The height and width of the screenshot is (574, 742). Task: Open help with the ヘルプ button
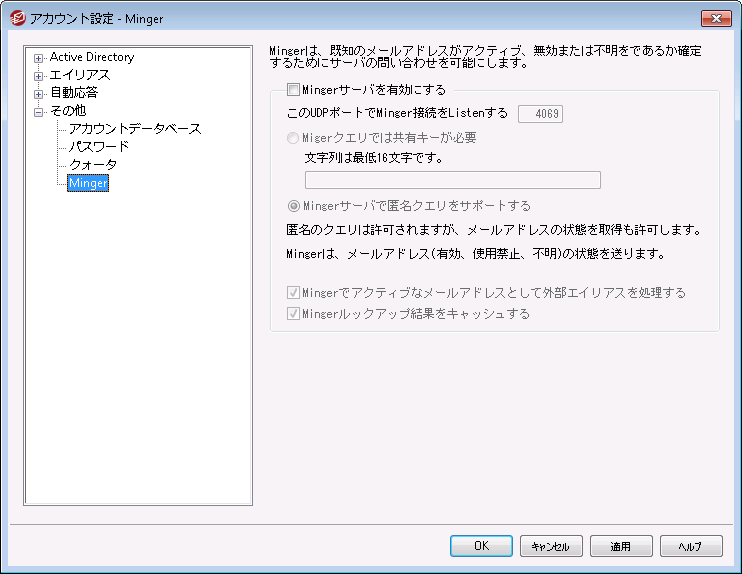691,546
